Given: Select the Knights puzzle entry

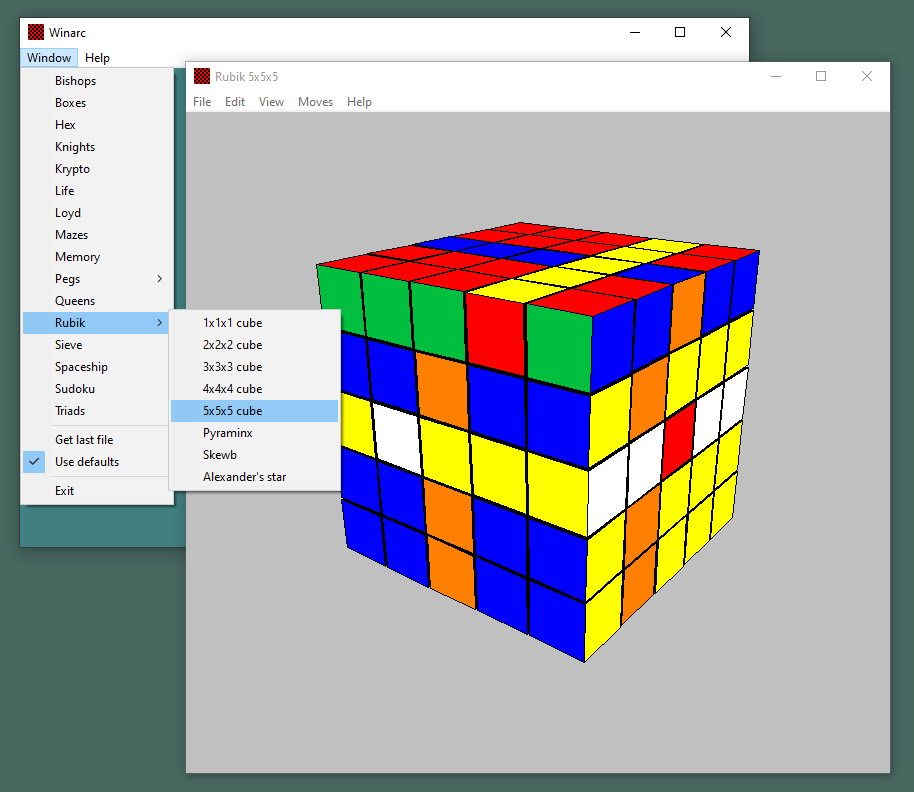Looking at the screenshot, I should tap(97, 147).
